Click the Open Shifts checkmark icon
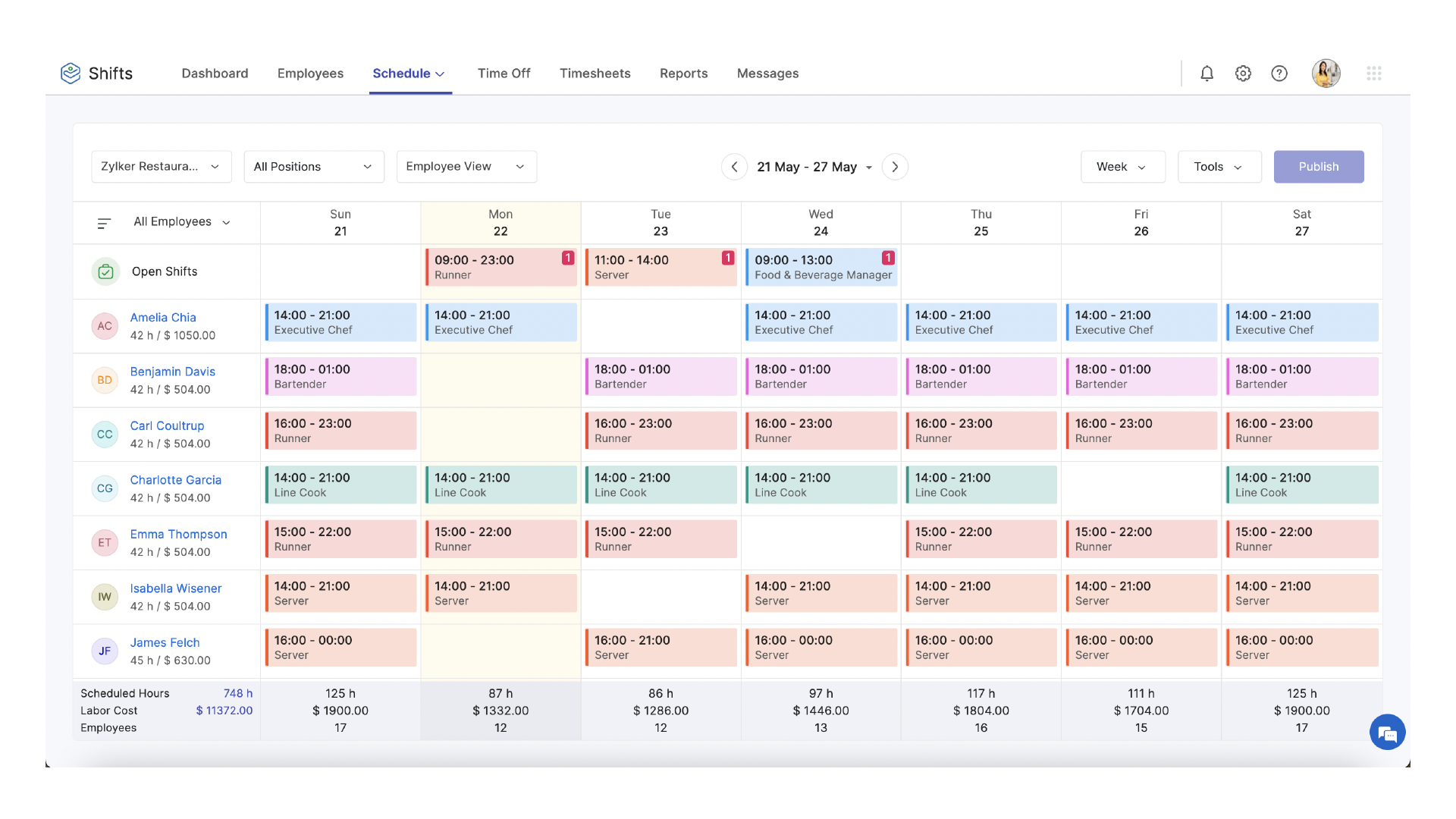Image resolution: width=1456 pixels, height=819 pixels. 105,271
